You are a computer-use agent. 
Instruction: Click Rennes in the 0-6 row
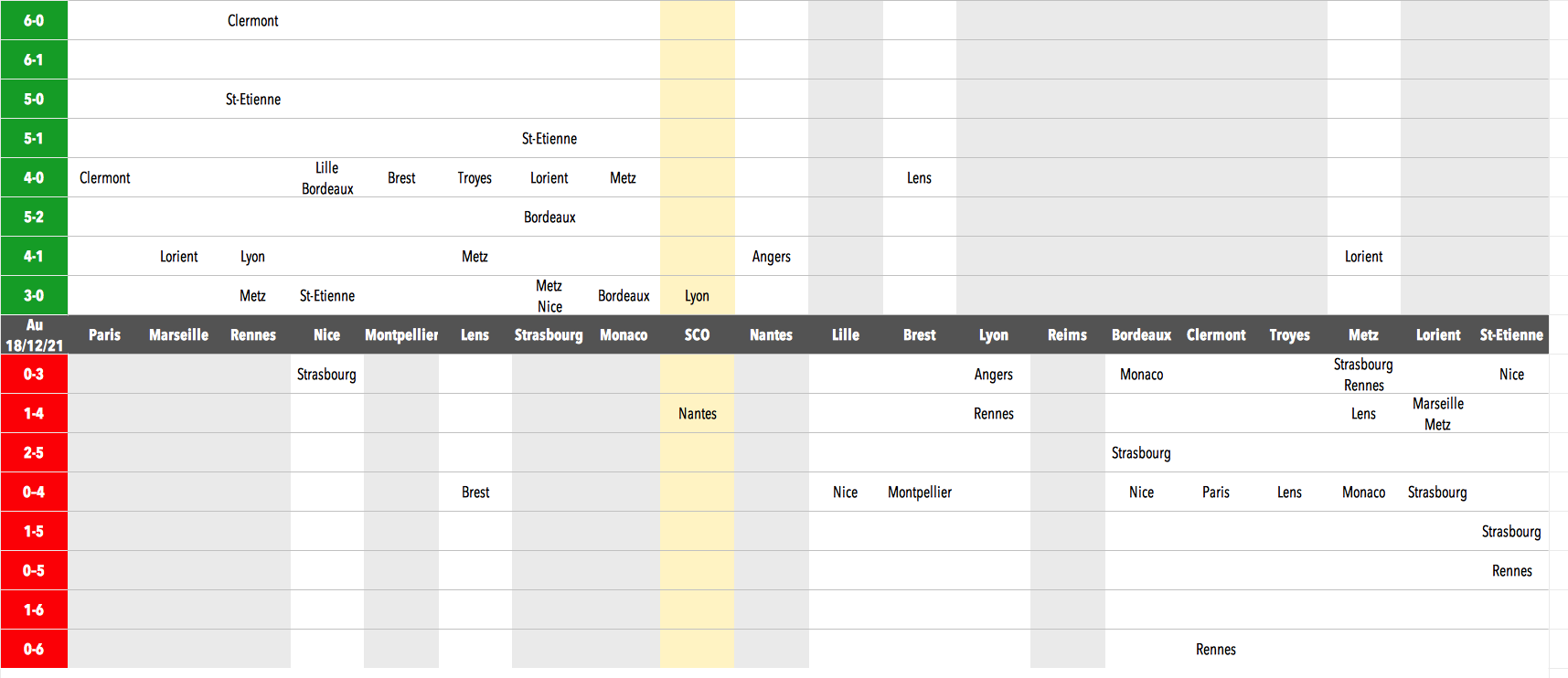(1215, 649)
